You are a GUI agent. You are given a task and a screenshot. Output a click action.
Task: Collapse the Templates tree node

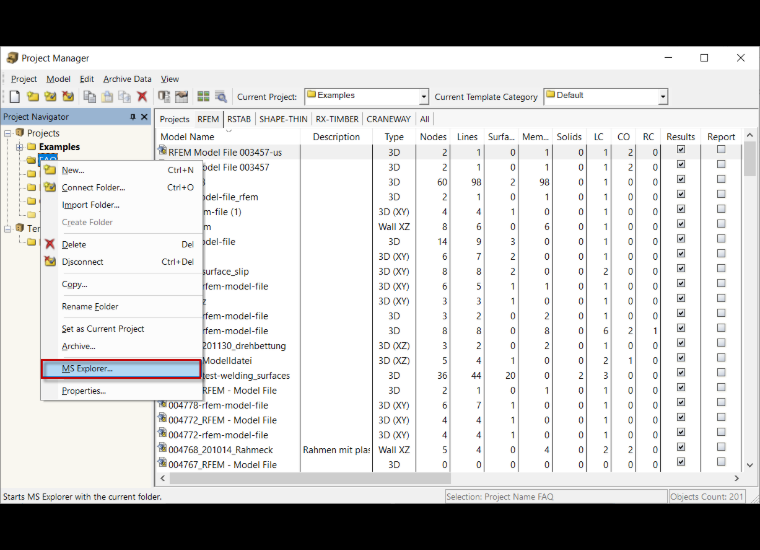[x=8, y=228]
